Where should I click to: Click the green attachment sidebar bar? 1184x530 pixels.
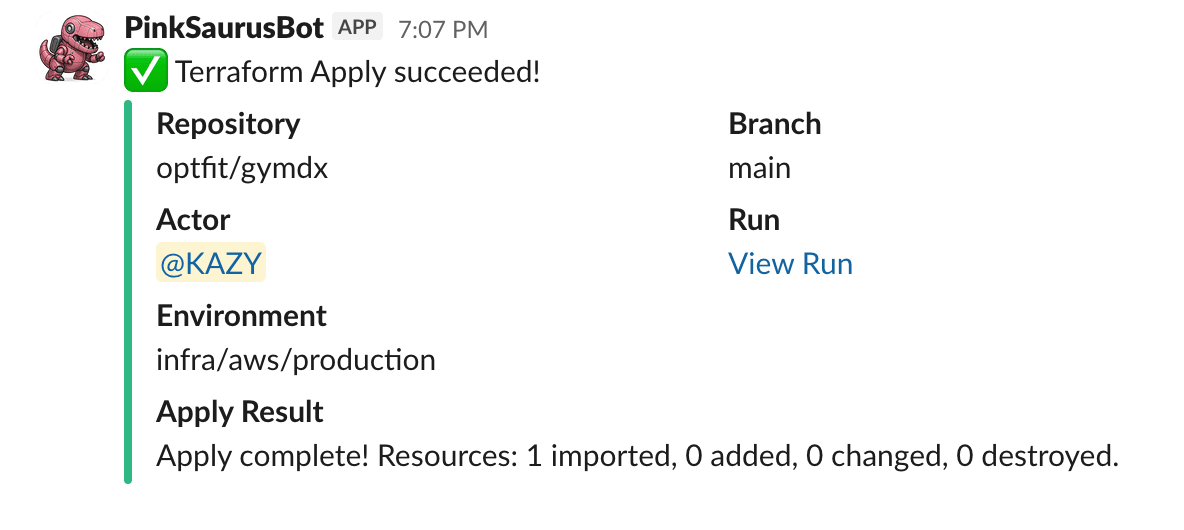128,291
